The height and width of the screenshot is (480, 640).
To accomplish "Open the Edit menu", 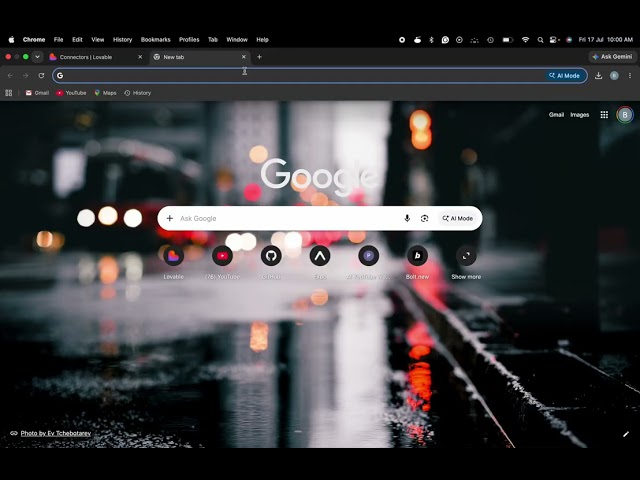I will (x=77, y=40).
